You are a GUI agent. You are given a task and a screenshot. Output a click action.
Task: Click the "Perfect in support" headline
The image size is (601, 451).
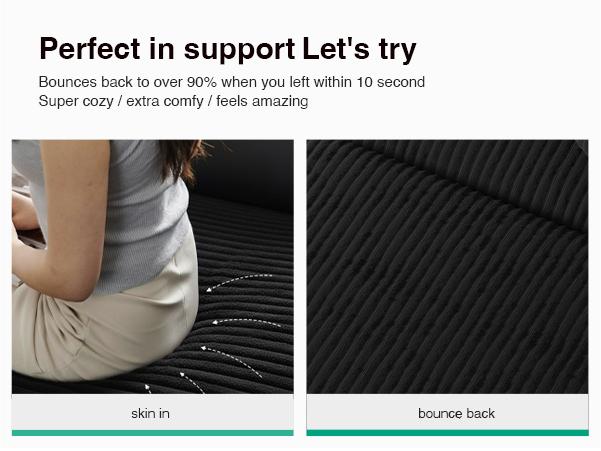[x=167, y=49]
